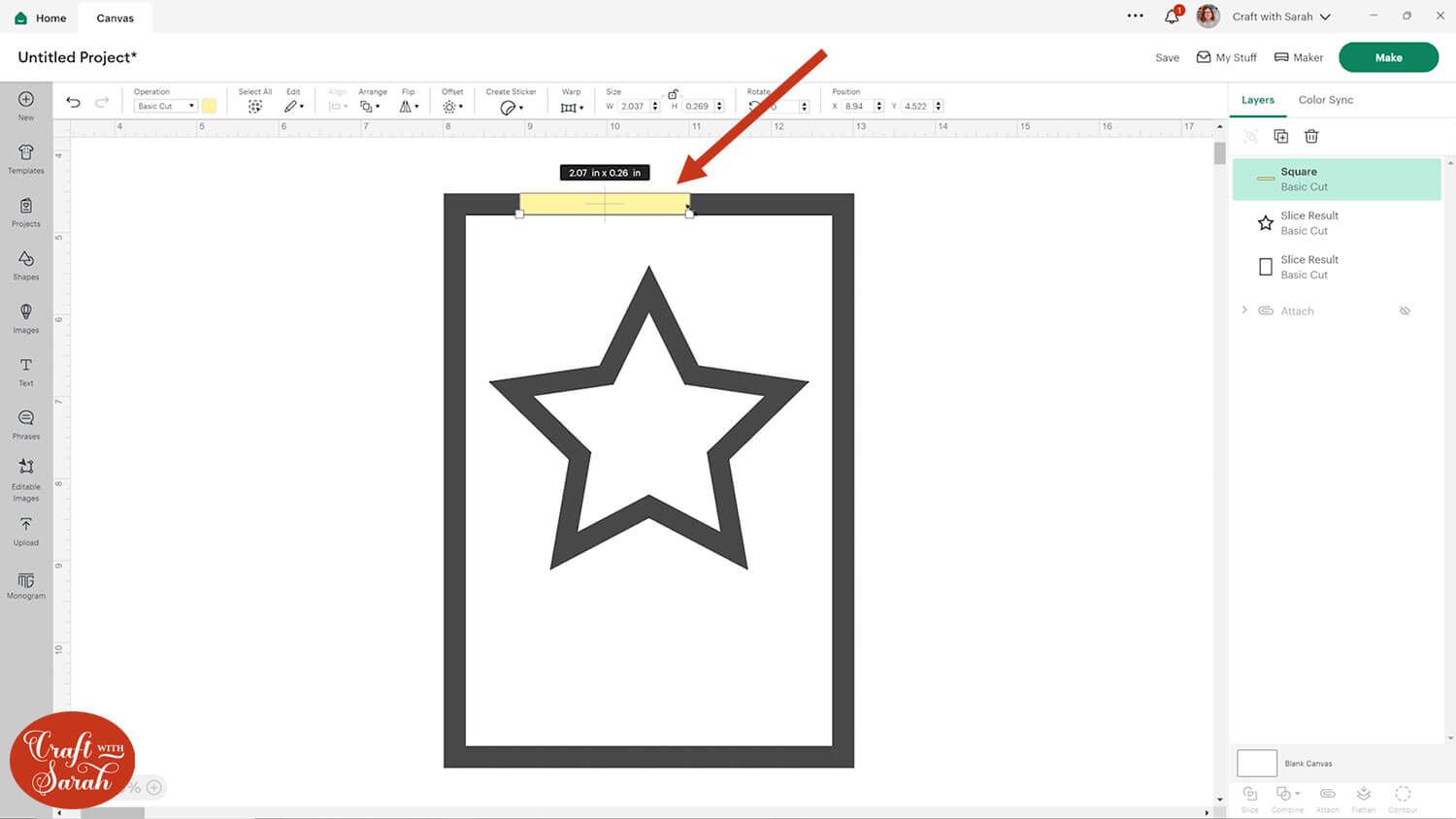The height and width of the screenshot is (819, 1456).
Task: Go to the Home tab
Action: pos(41,17)
